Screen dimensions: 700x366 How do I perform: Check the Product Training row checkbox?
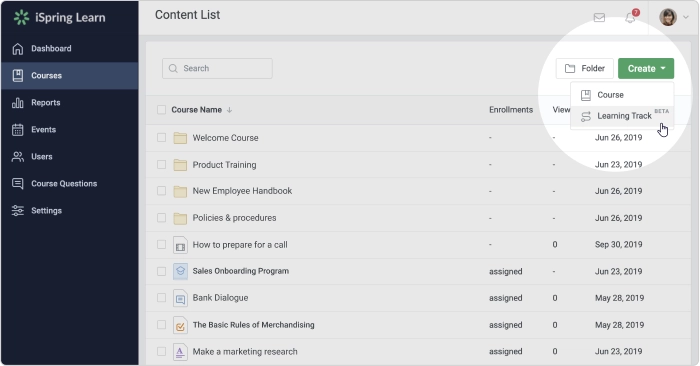(161, 165)
